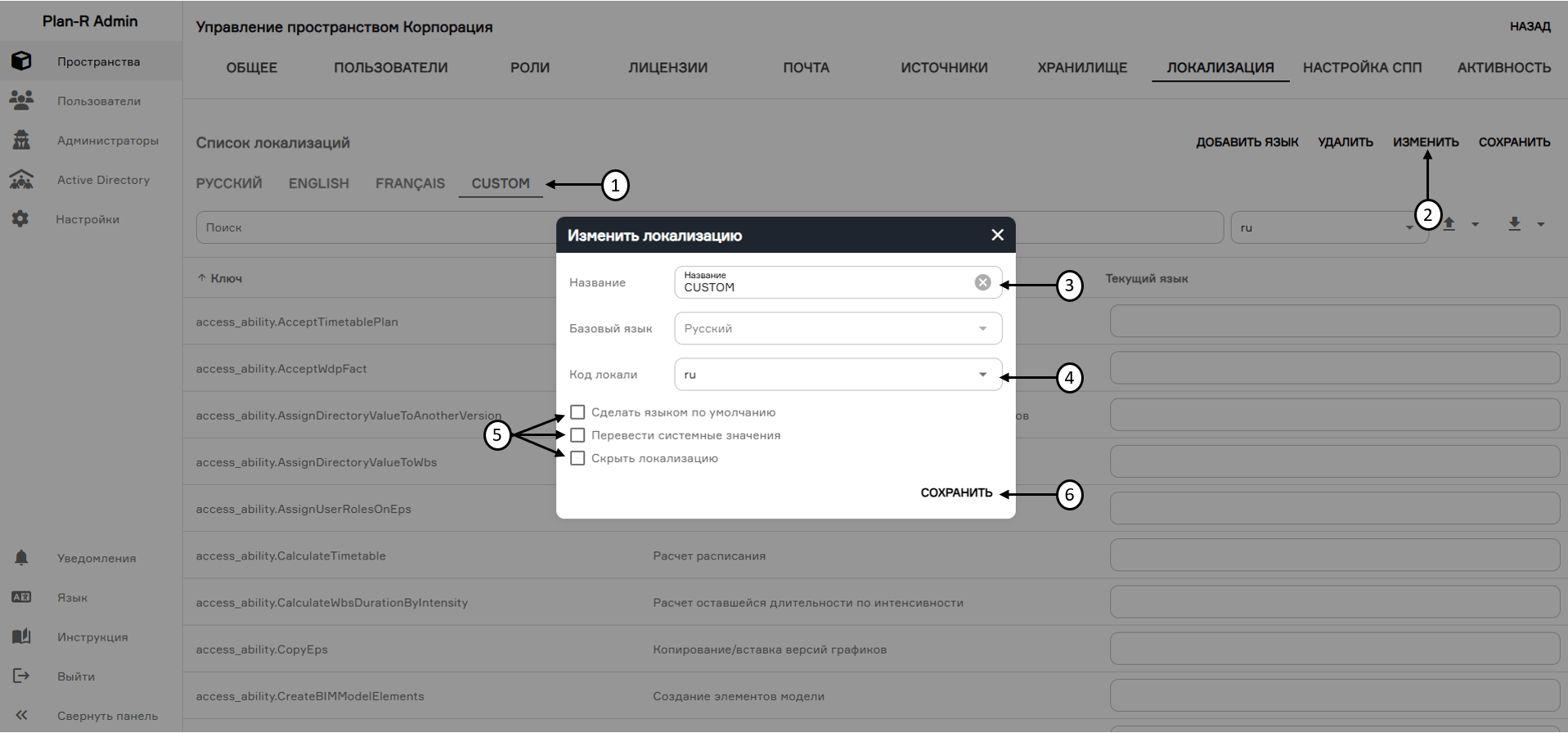Clear the Название field with the X icon
The width and height of the screenshot is (1568, 733).
(982, 282)
